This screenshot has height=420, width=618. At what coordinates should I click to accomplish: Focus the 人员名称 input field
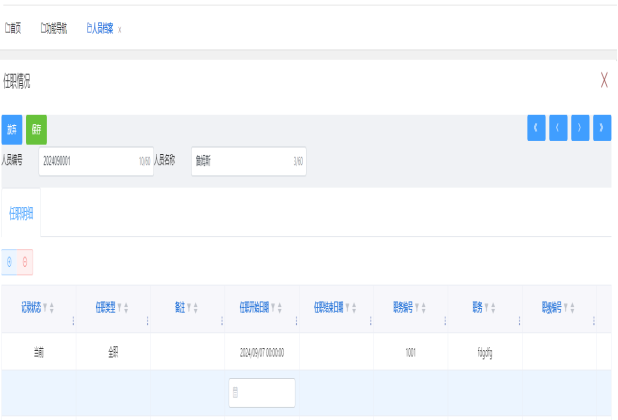coord(249,161)
